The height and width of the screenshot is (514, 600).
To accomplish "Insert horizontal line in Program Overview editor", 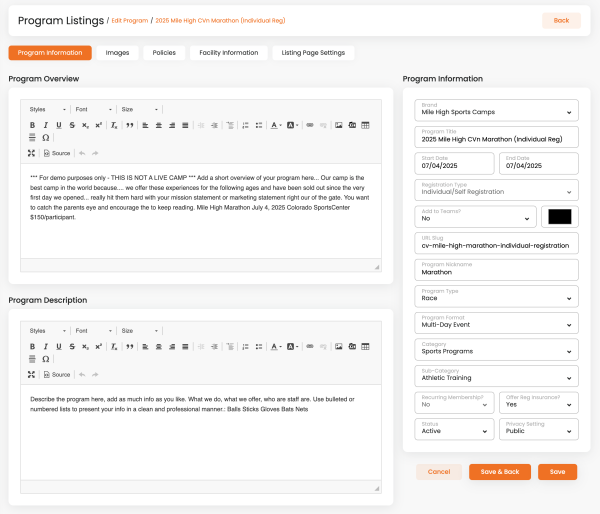I will pyautogui.click(x=33, y=137).
